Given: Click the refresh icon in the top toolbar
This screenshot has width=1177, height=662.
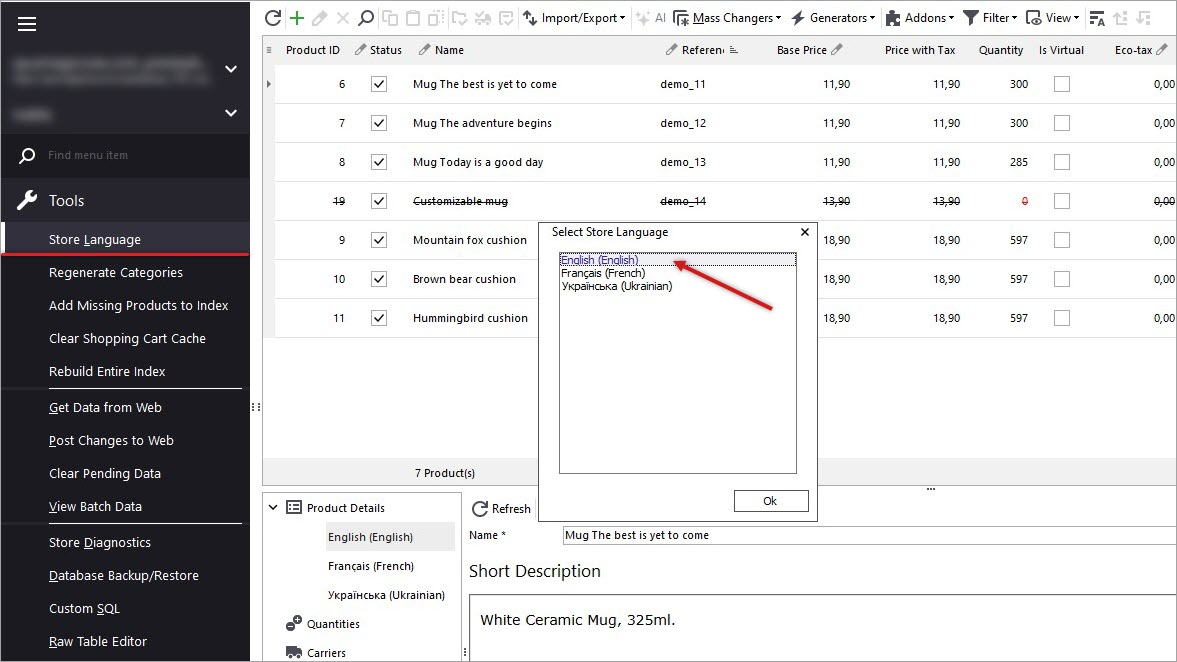Looking at the screenshot, I should coord(273,18).
